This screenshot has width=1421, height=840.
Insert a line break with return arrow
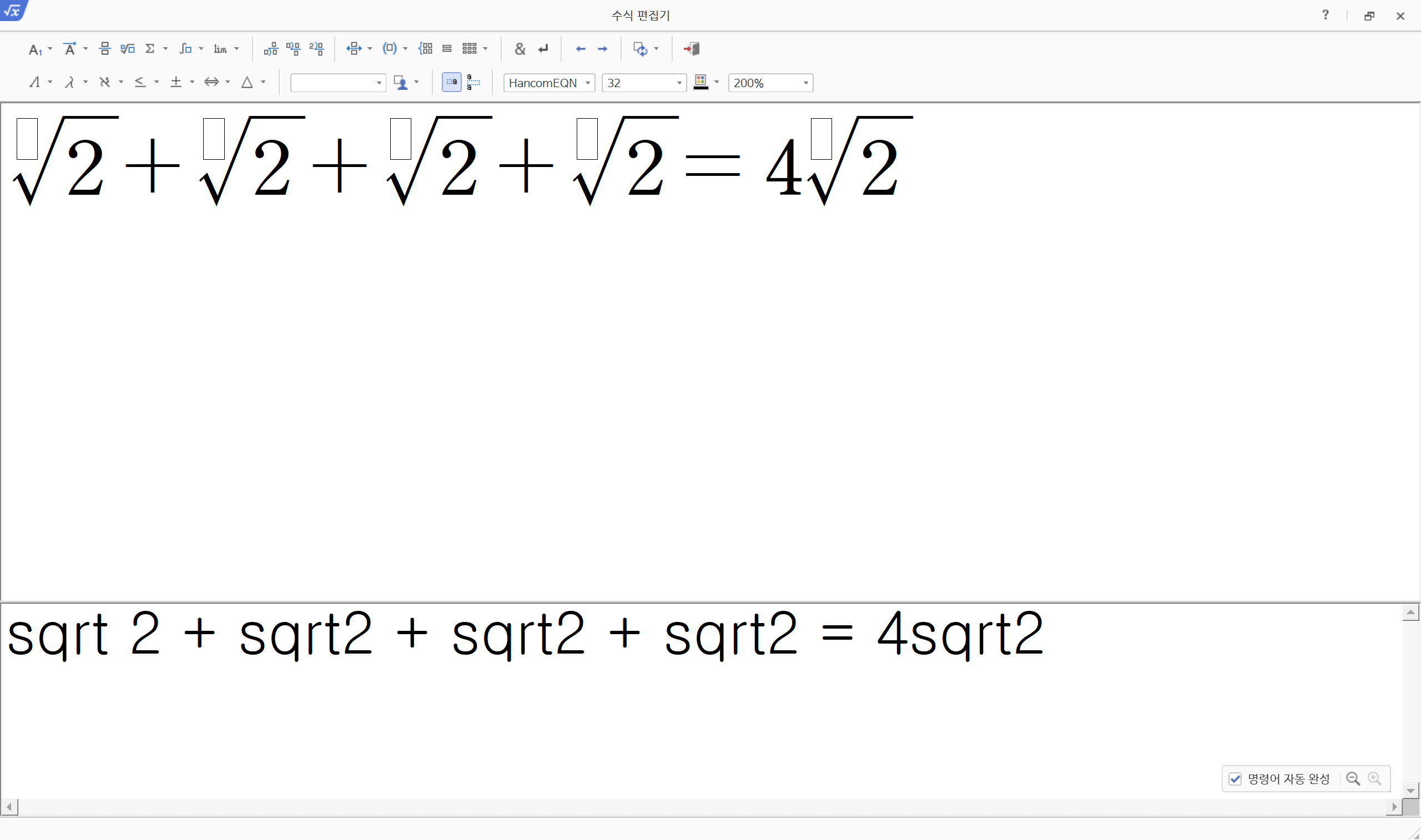pyautogui.click(x=543, y=49)
